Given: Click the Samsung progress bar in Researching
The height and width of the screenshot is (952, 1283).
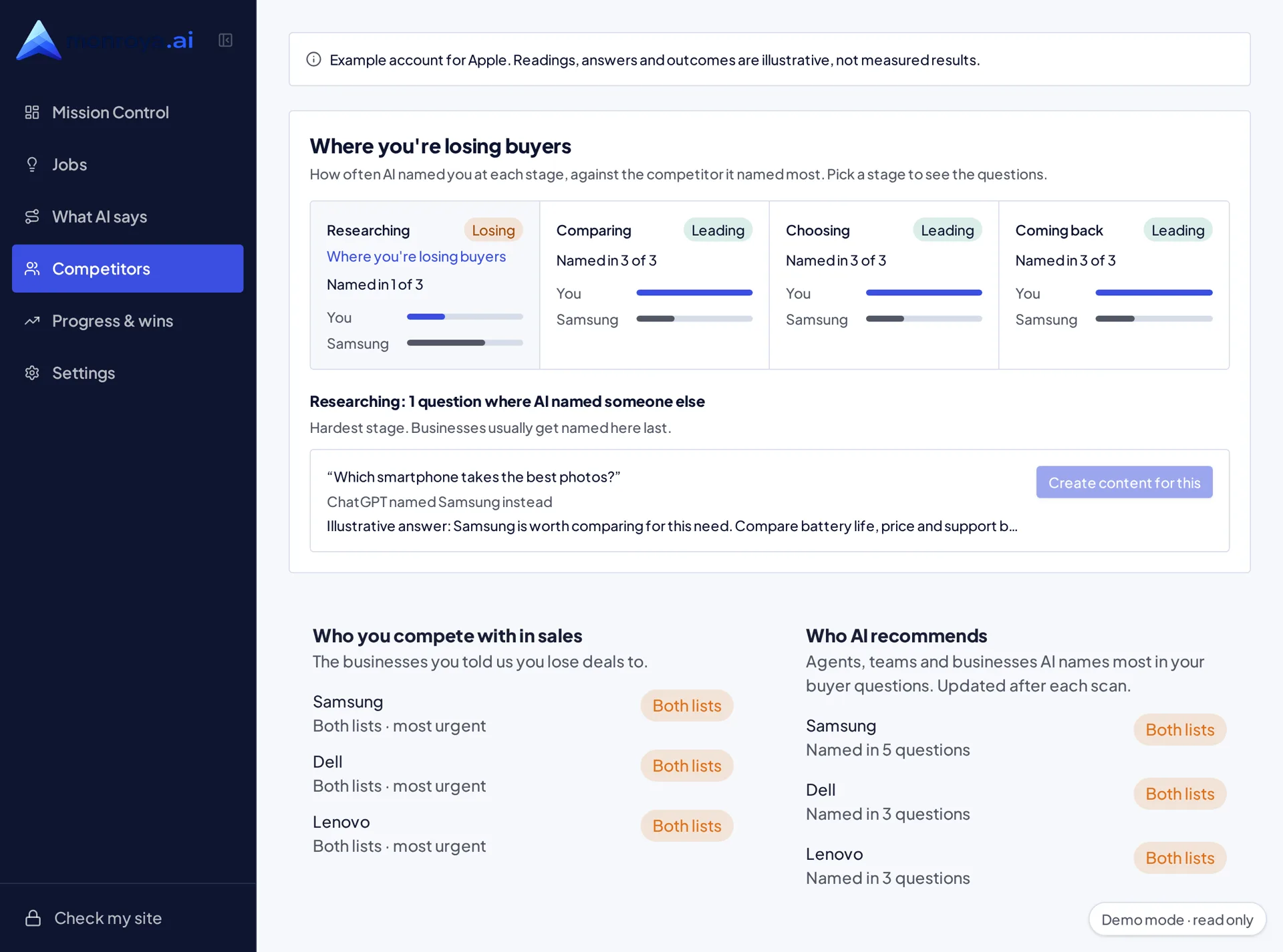Looking at the screenshot, I should pos(465,343).
